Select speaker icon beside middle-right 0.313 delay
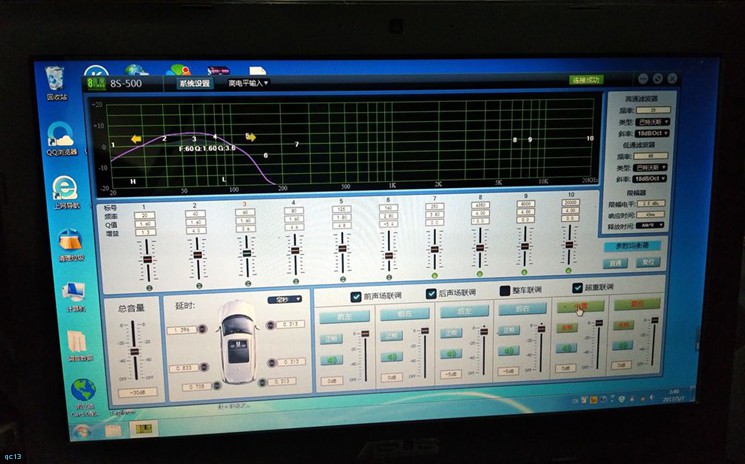745x464 pixels. point(272,362)
